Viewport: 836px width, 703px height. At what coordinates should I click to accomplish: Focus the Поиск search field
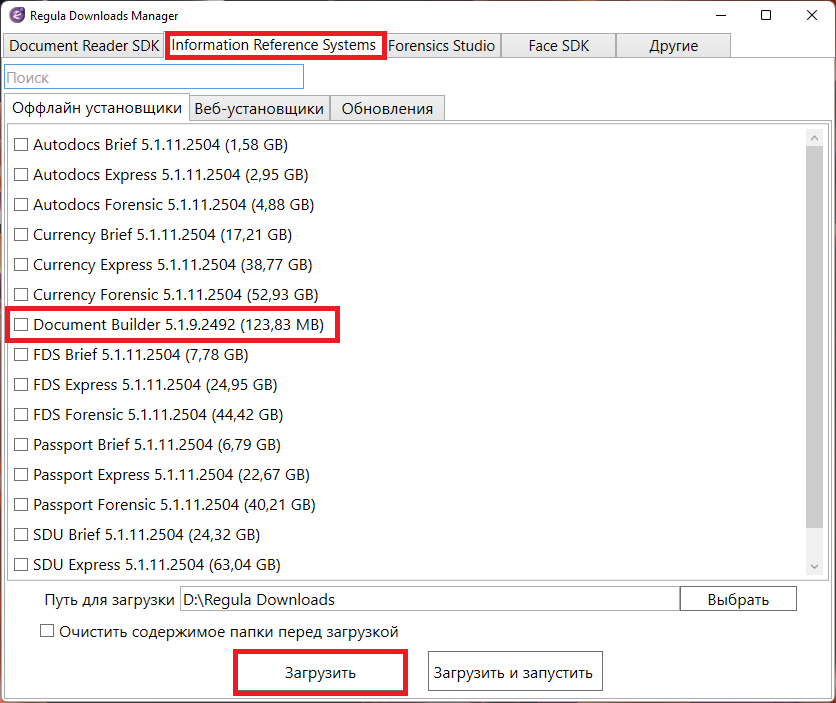click(x=154, y=77)
